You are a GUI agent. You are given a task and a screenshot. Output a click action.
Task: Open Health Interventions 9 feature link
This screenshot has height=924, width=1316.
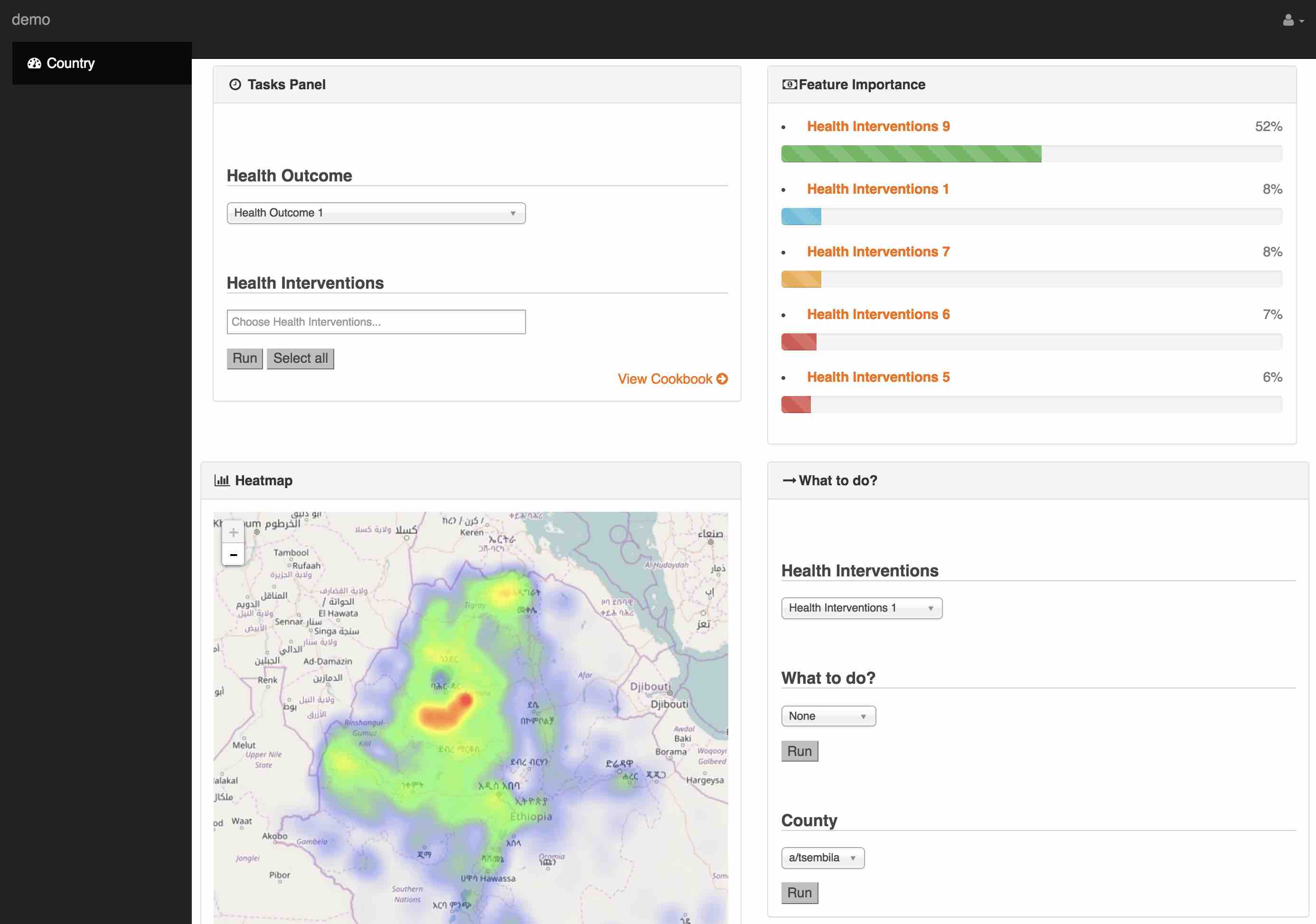(x=878, y=126)
